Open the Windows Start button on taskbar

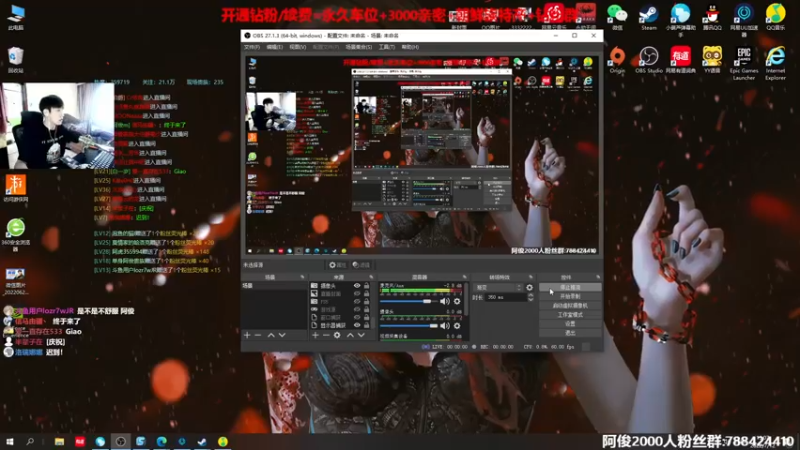click(x=9, y=442)
